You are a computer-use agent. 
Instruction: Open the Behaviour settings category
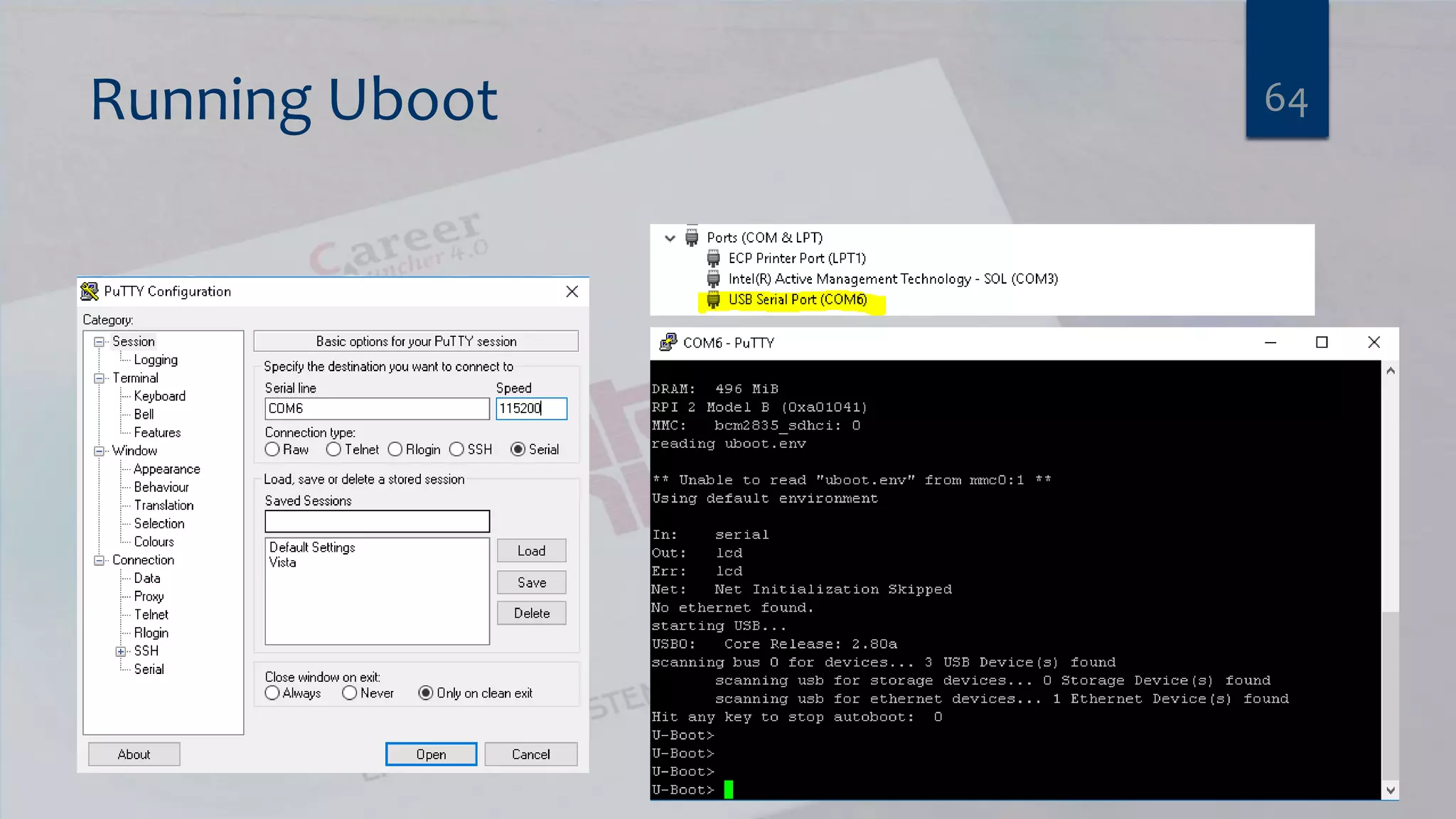coord(161,487)
